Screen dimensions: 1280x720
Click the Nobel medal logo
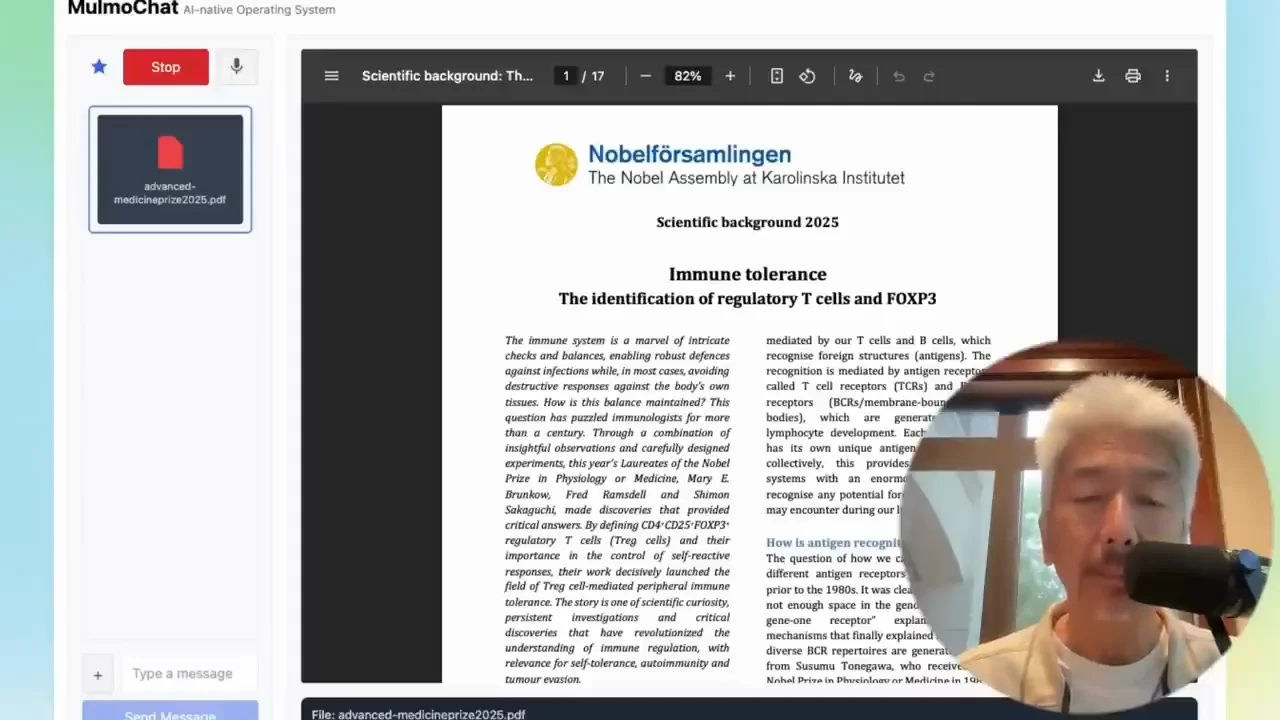pyautogui.click(x=556, y=165)
